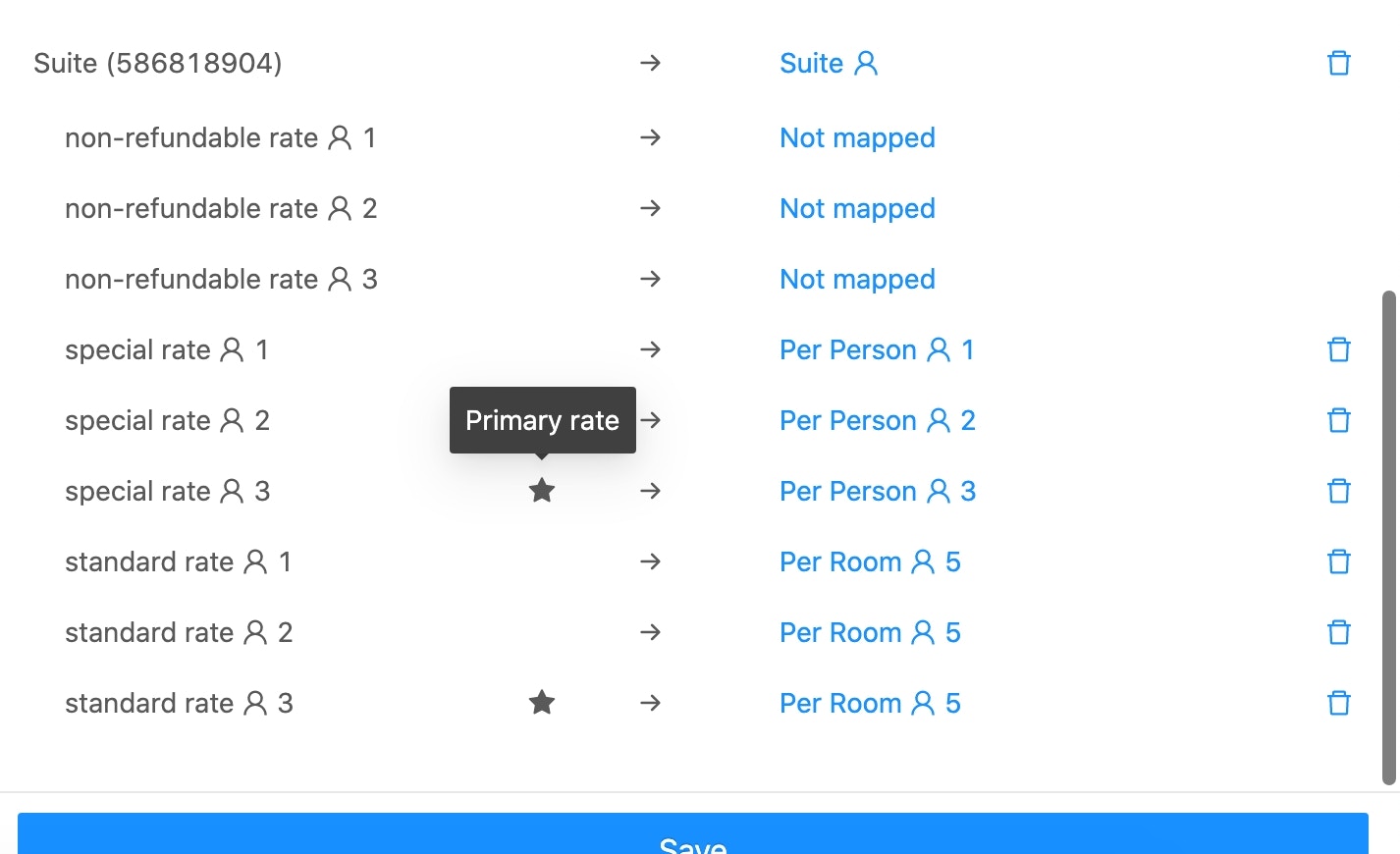
Task: Delete the standard rate 2 mapping
Action: click(1338, 631)
